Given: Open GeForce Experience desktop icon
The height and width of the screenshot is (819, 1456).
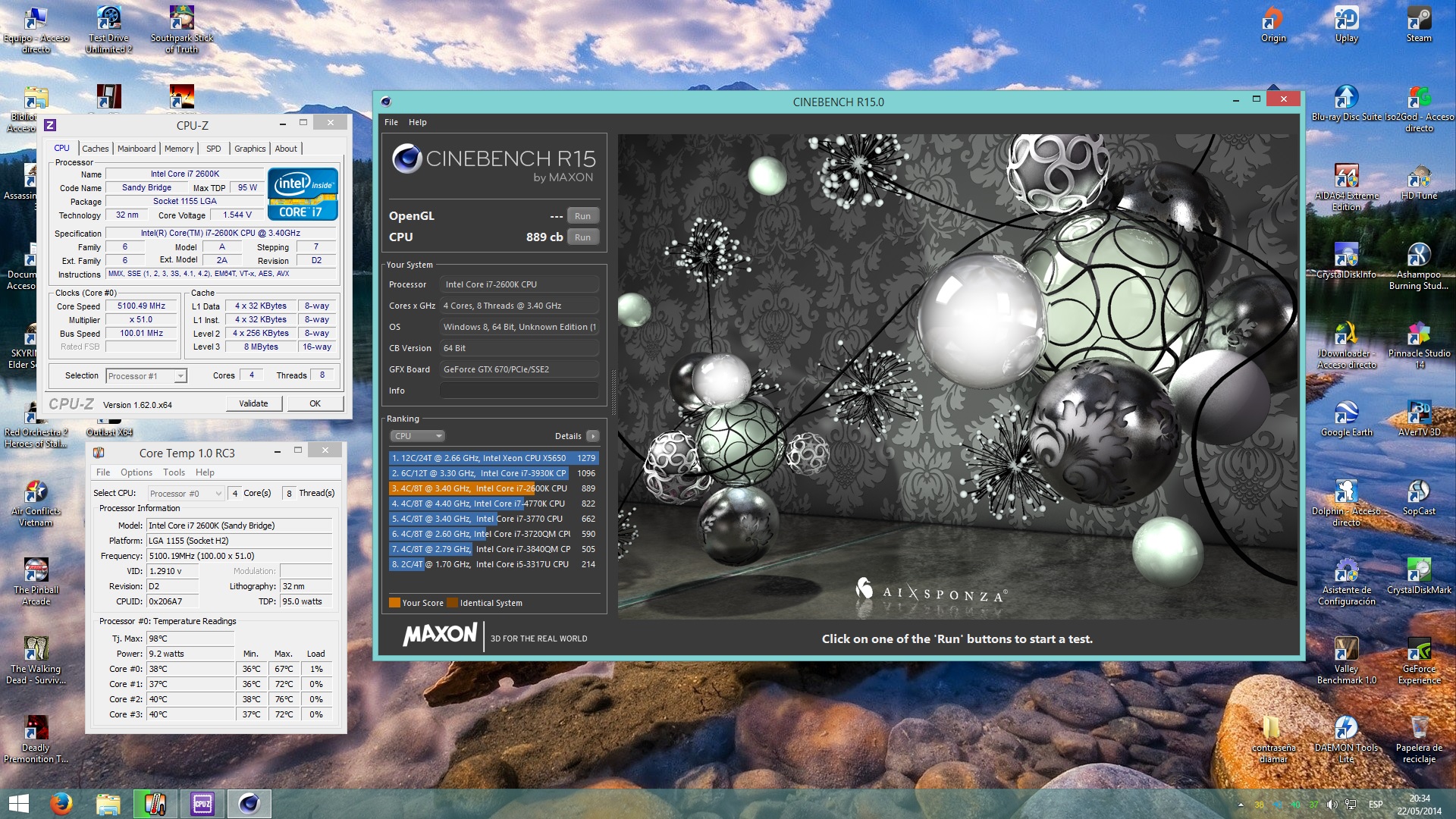Looking at the screenshot, I should pyautogui.click(x=1419, y=661).
